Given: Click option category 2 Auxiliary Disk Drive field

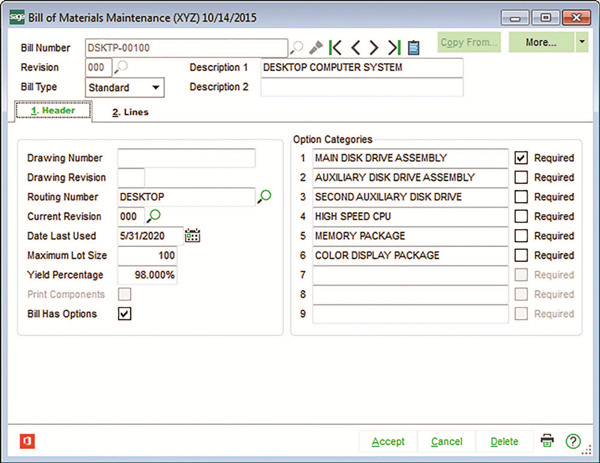Looking at the screenshot, I should [411, 178].
